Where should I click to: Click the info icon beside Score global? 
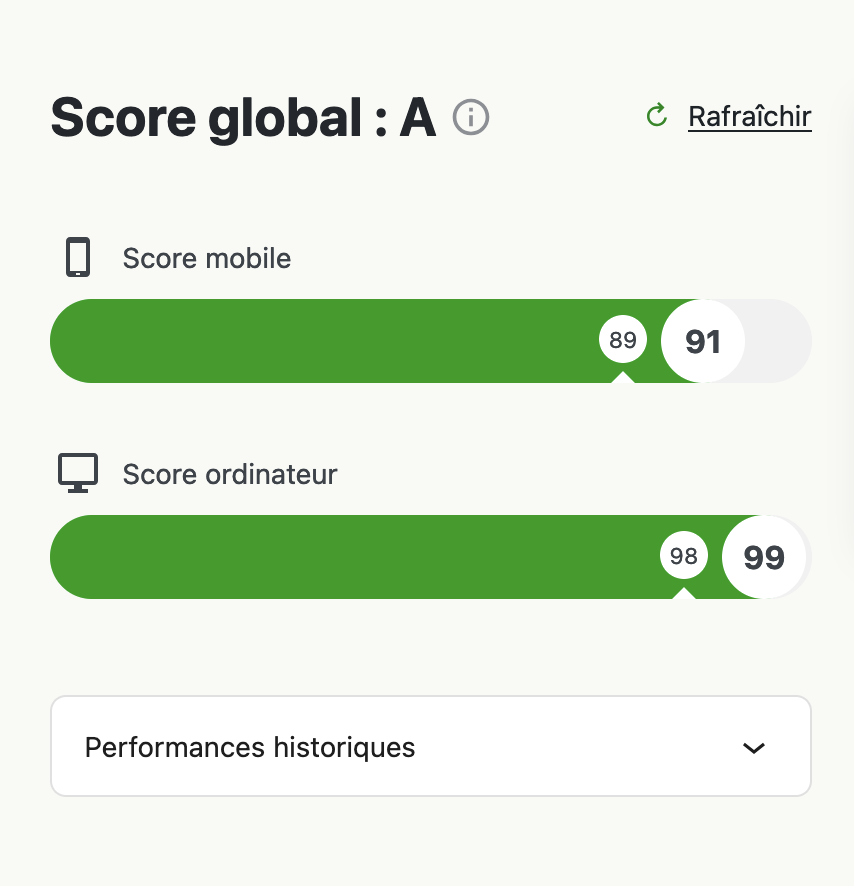(x=470, y=117)
